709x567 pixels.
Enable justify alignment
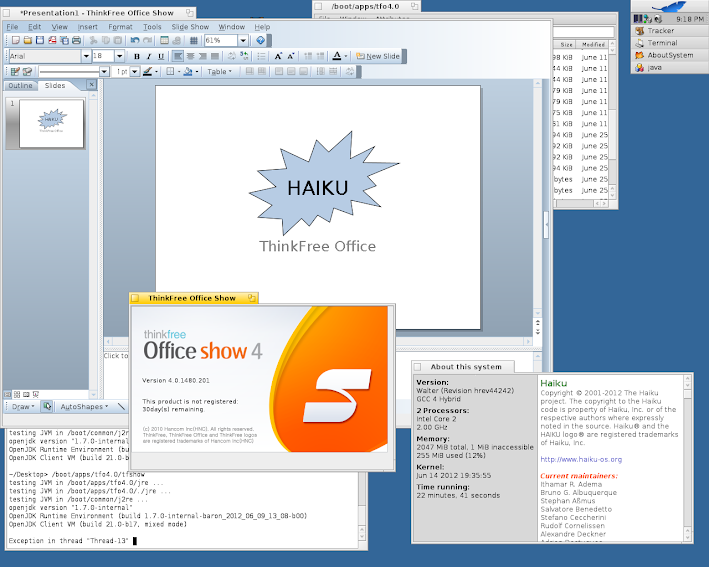click(215, 56)
